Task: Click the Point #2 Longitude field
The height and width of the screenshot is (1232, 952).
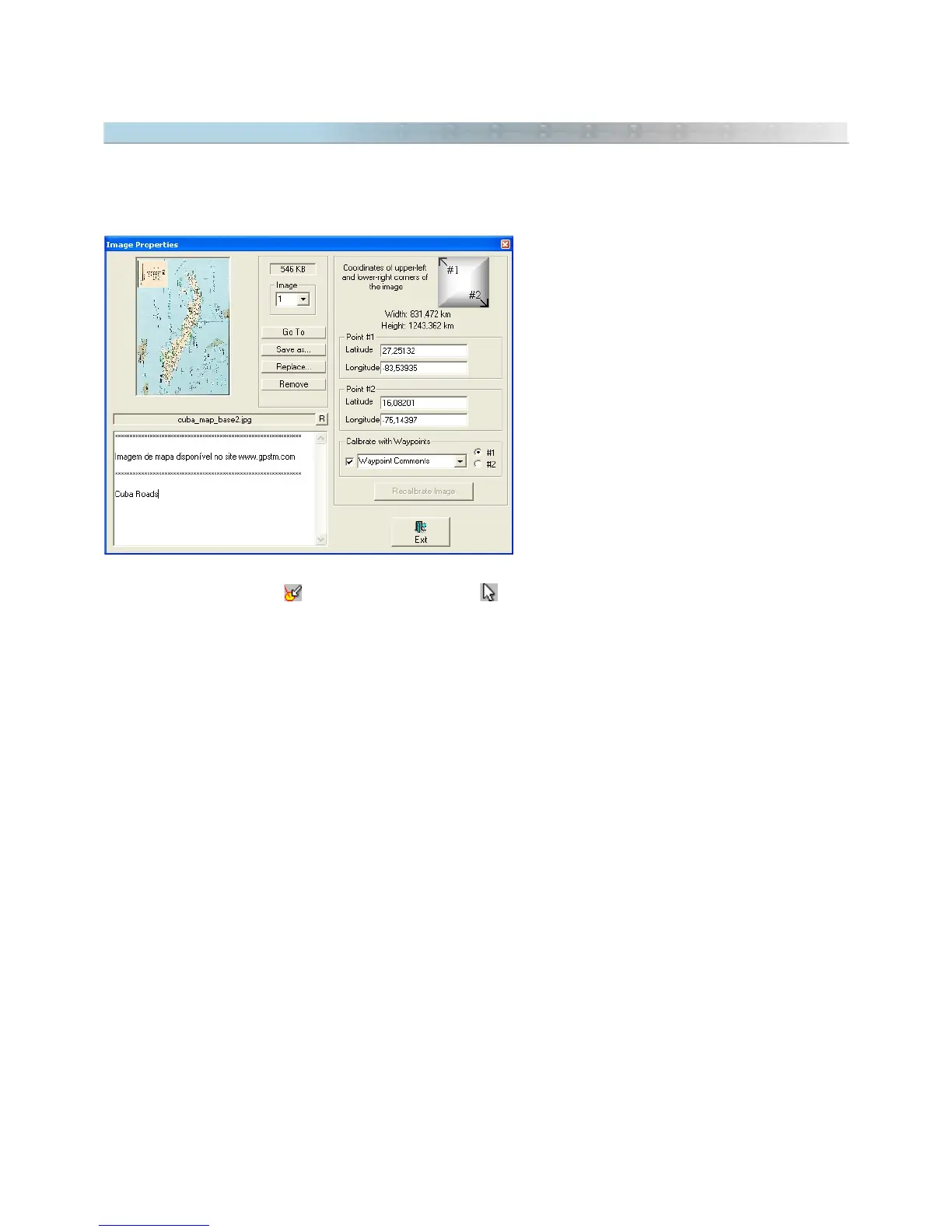Action: click(x=424, y=420)
